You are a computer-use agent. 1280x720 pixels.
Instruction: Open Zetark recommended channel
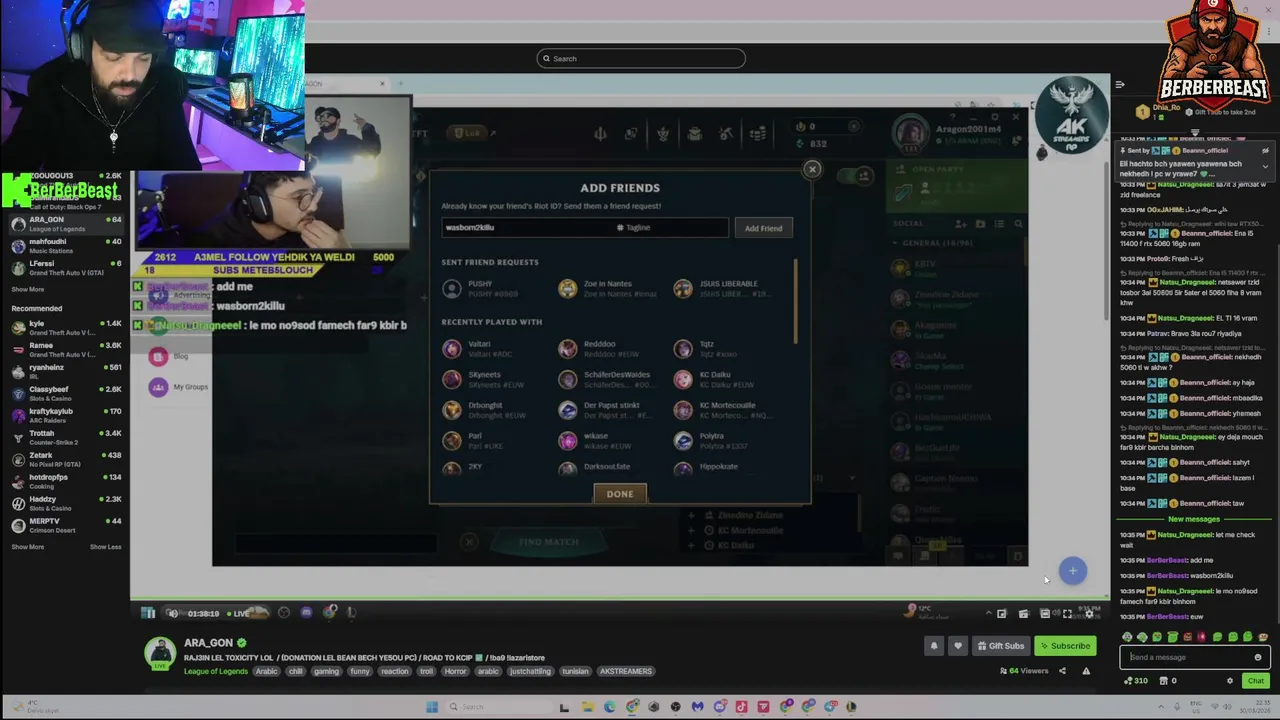pyautogui.click(x=65, y=460)
